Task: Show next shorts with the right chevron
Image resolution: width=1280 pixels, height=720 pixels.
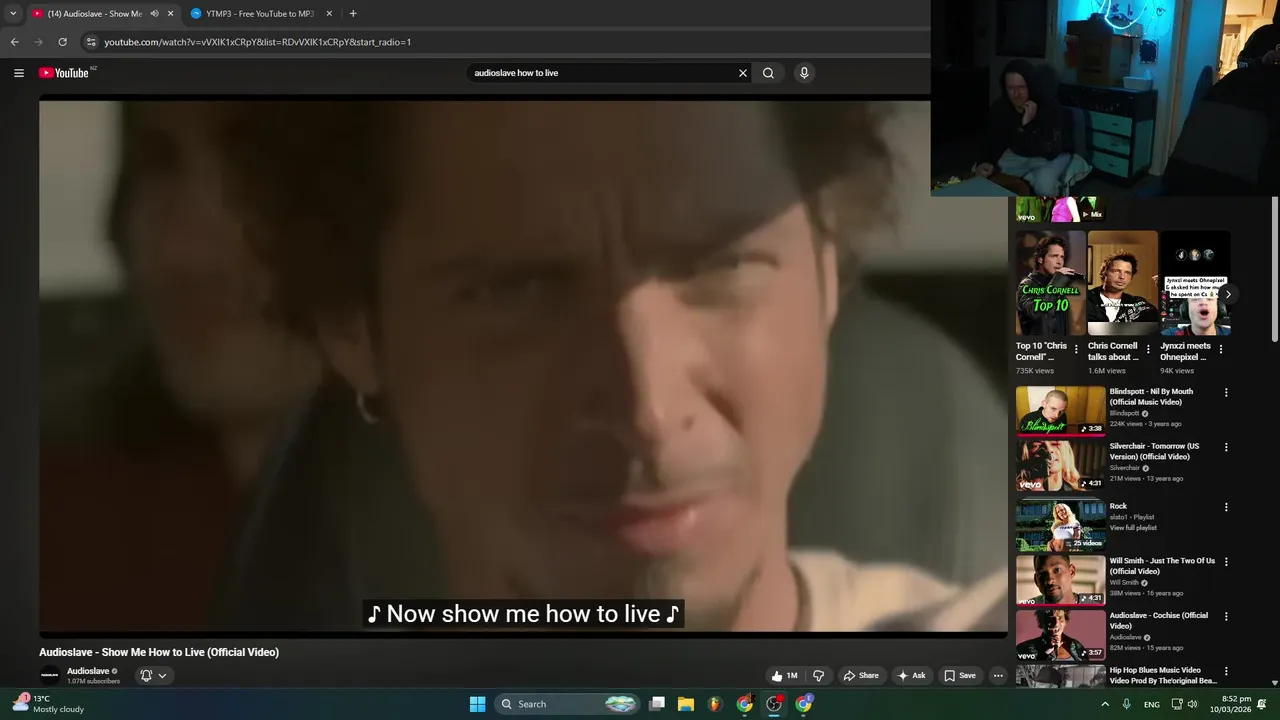Action: coord(1228,294)
